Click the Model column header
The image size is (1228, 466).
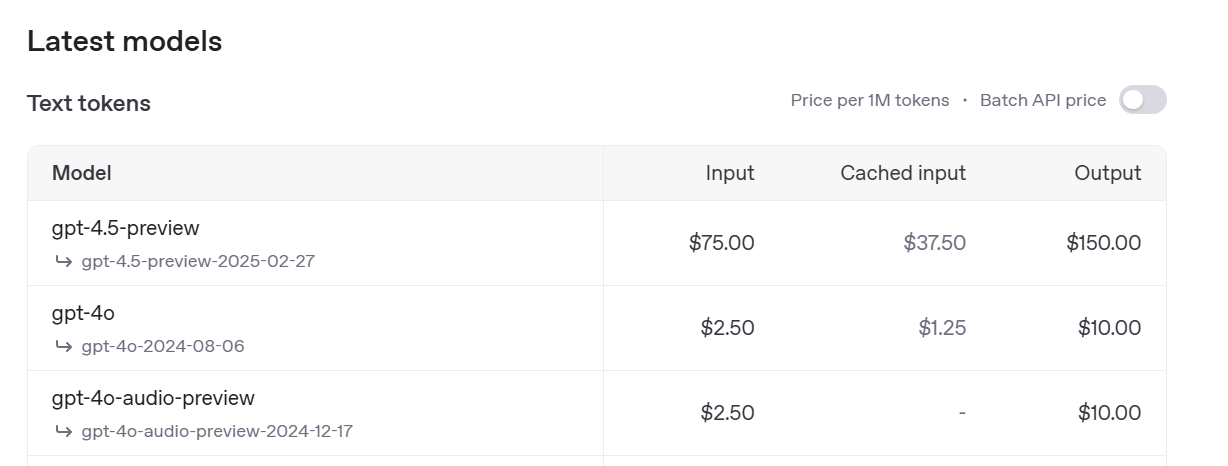click(82, 173)
